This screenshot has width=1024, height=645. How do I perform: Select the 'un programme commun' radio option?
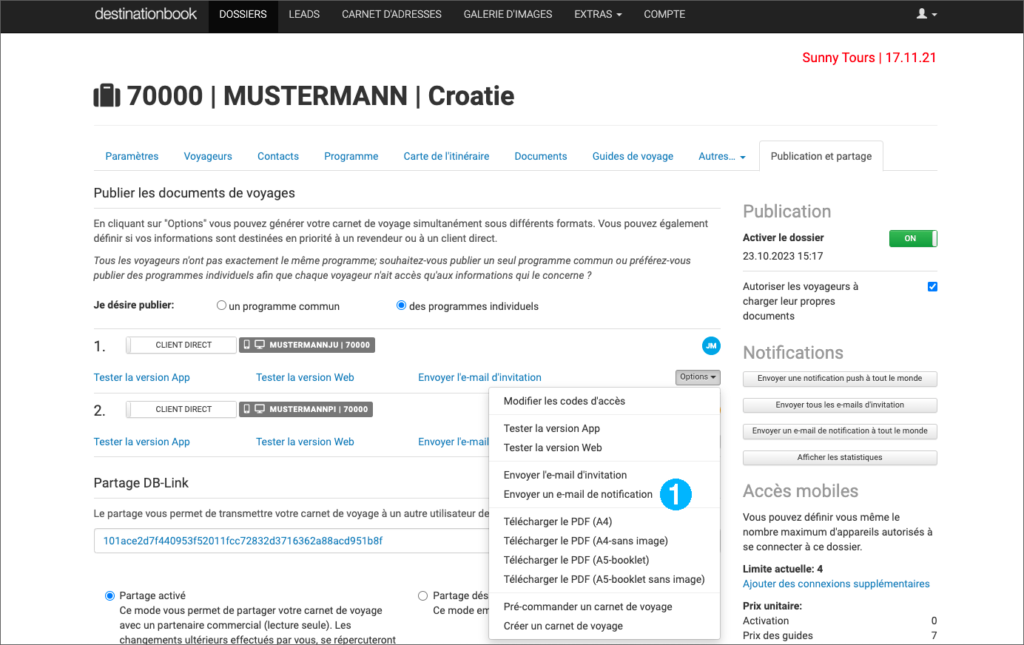pyautogui.click(x=222, y=306)
